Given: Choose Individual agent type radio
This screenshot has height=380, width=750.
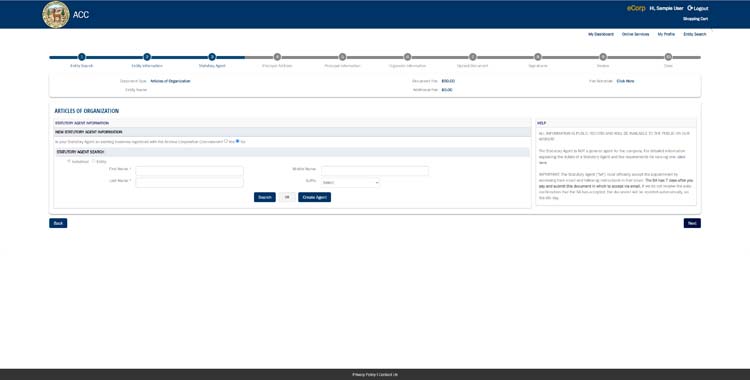Looking at the screenshot, I should [69, 161].
